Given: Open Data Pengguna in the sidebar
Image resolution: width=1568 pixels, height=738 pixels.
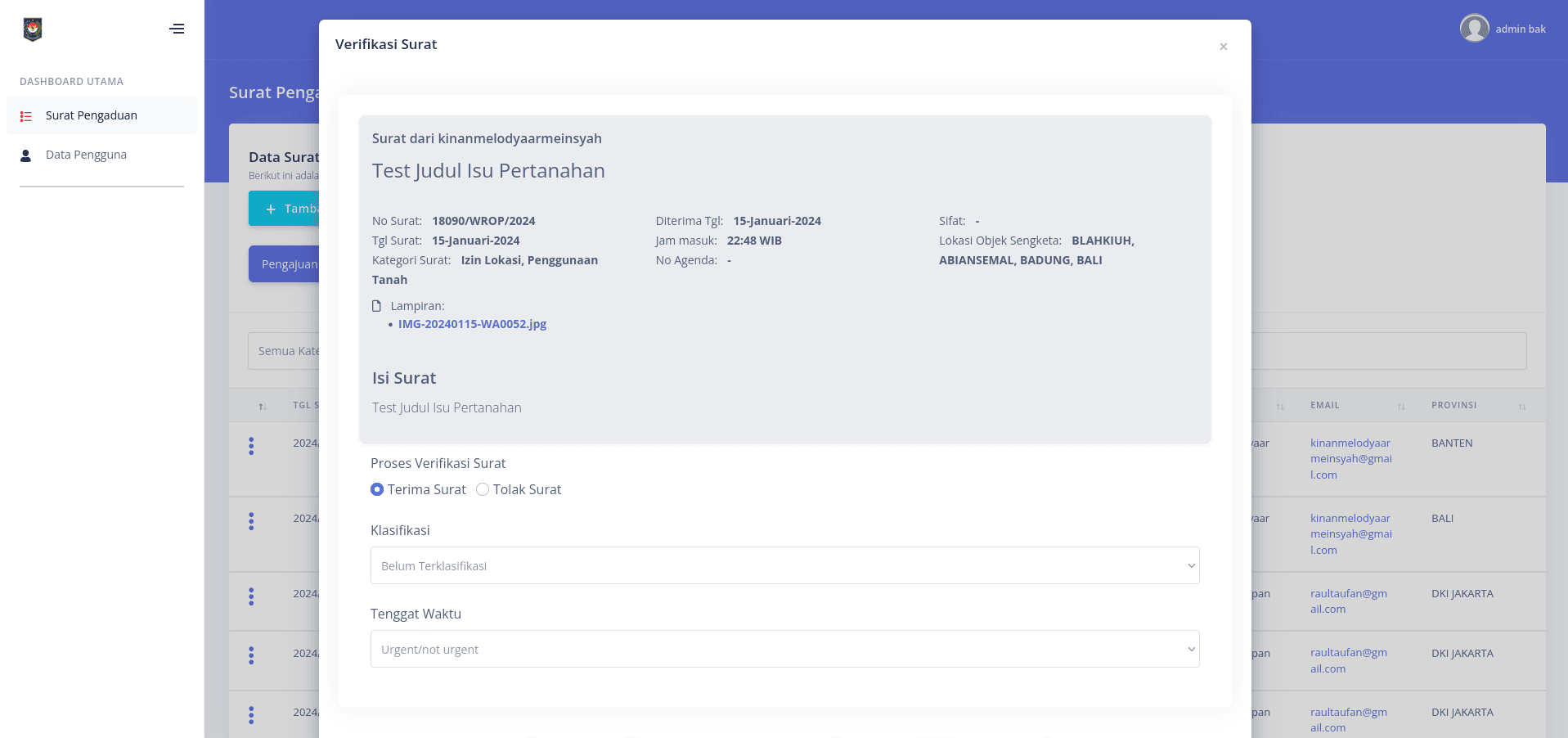Looking at the screenshot, I should [x=101, y=155].
